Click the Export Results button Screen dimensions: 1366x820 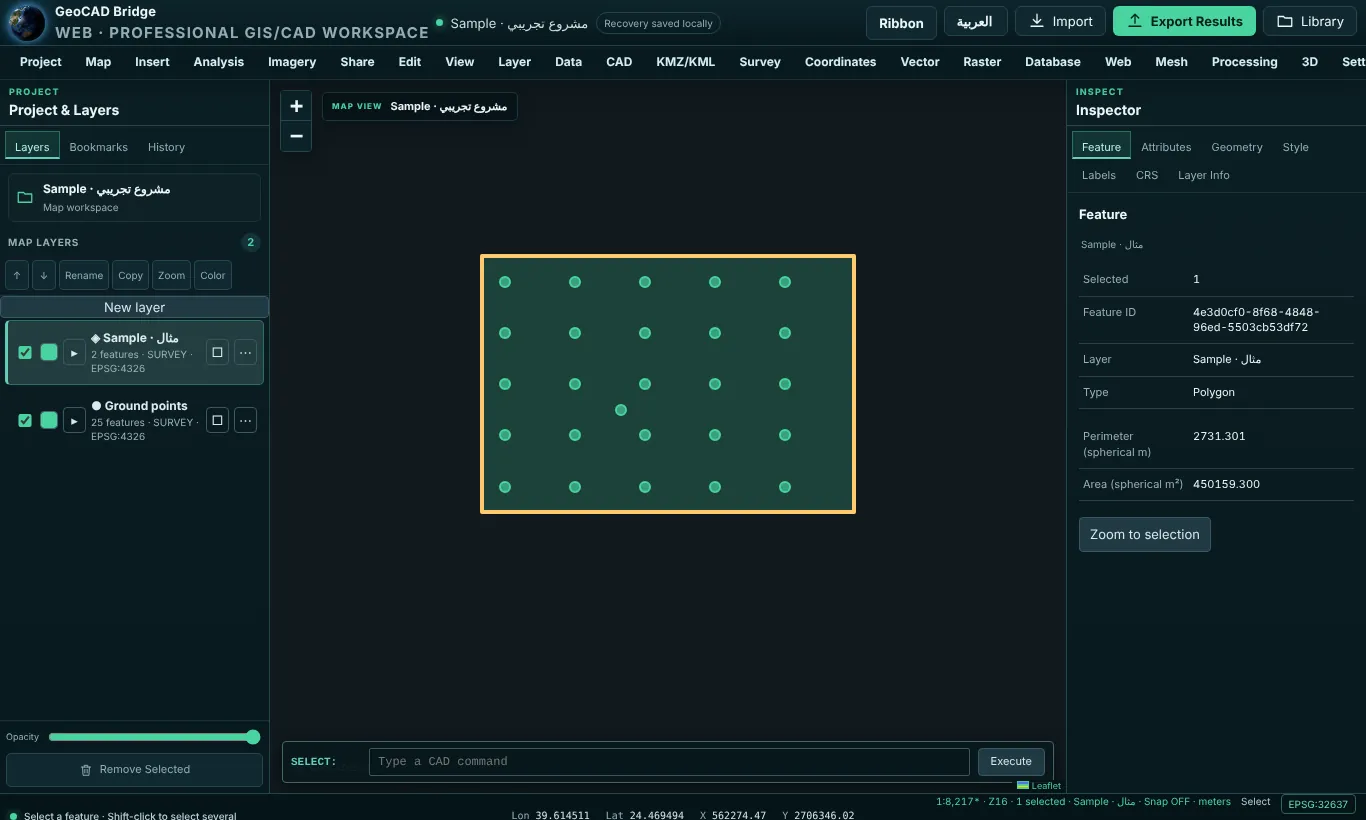(x=1185, y=21)
